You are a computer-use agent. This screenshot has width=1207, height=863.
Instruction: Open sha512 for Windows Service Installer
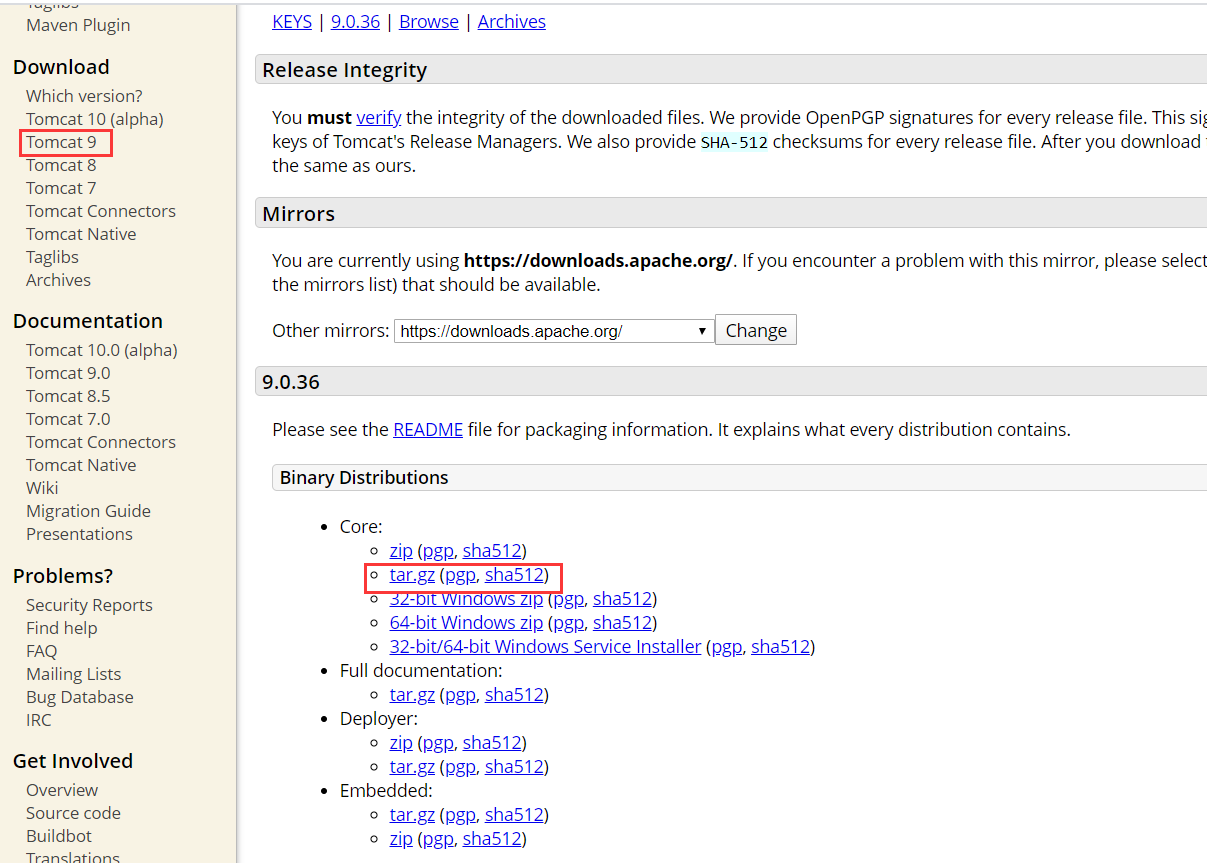coord(780,646)
